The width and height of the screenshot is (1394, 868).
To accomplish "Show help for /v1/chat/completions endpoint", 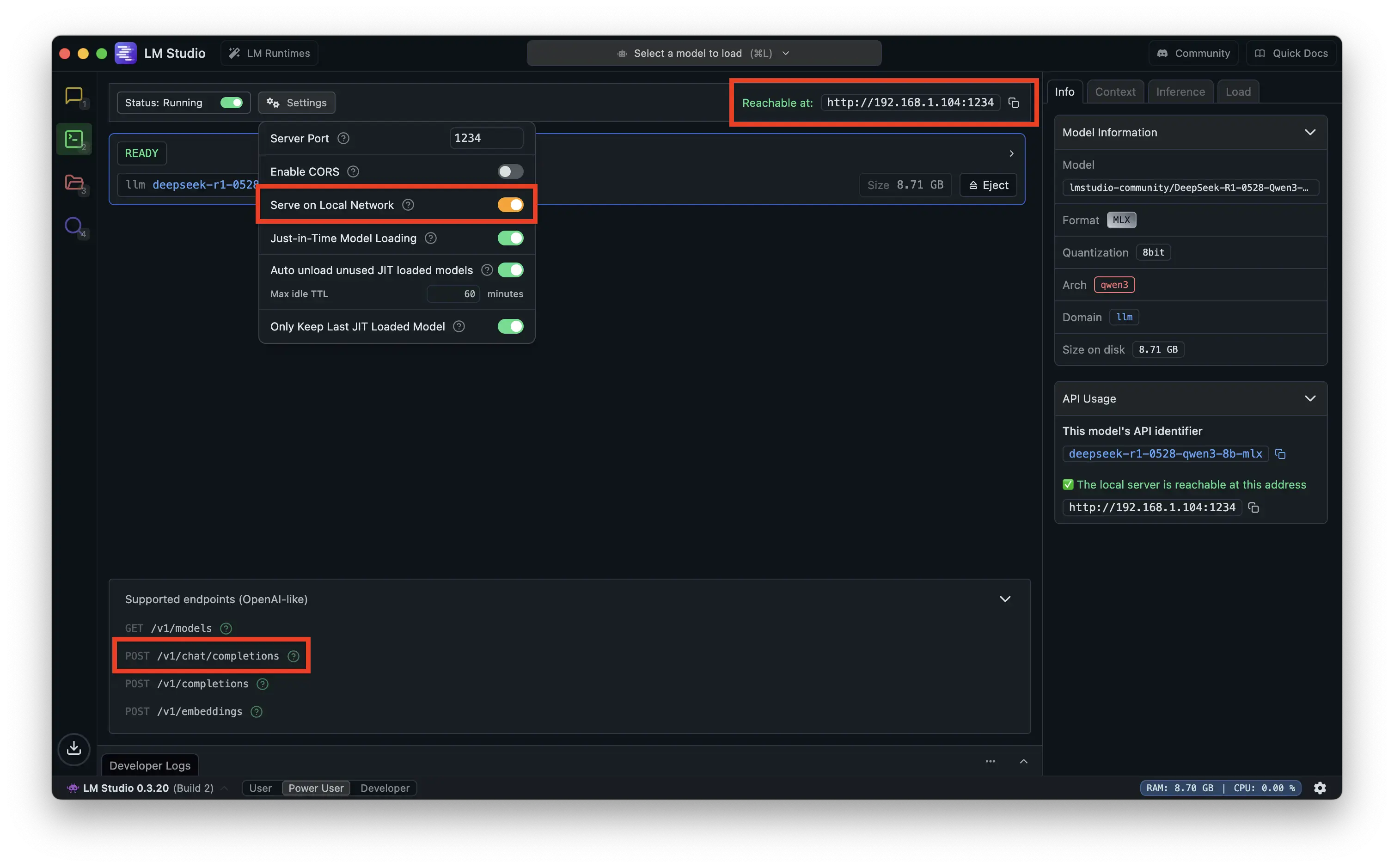I will 293,655.
